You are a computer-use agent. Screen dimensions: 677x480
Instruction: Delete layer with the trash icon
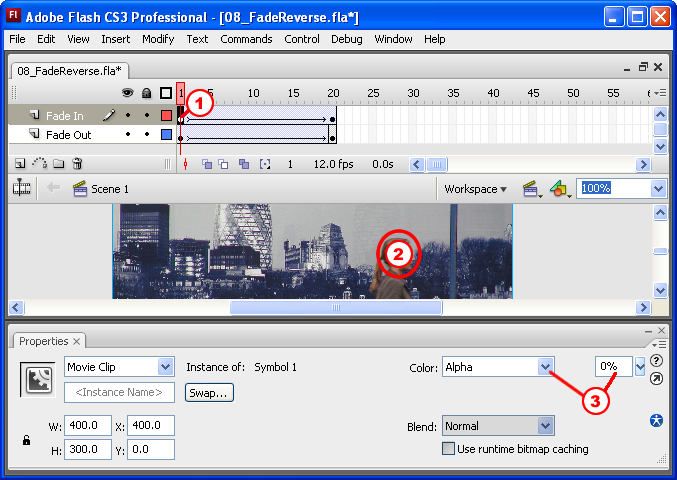tap(77, 163)
